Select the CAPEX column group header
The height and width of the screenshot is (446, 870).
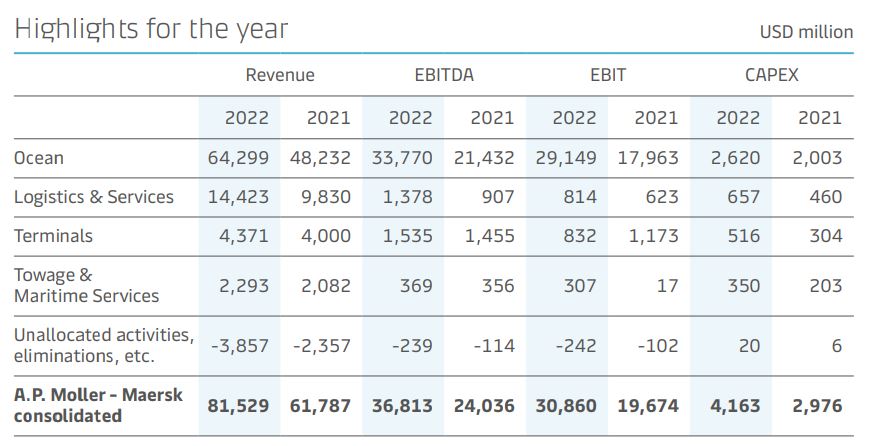tap(772, 75)
